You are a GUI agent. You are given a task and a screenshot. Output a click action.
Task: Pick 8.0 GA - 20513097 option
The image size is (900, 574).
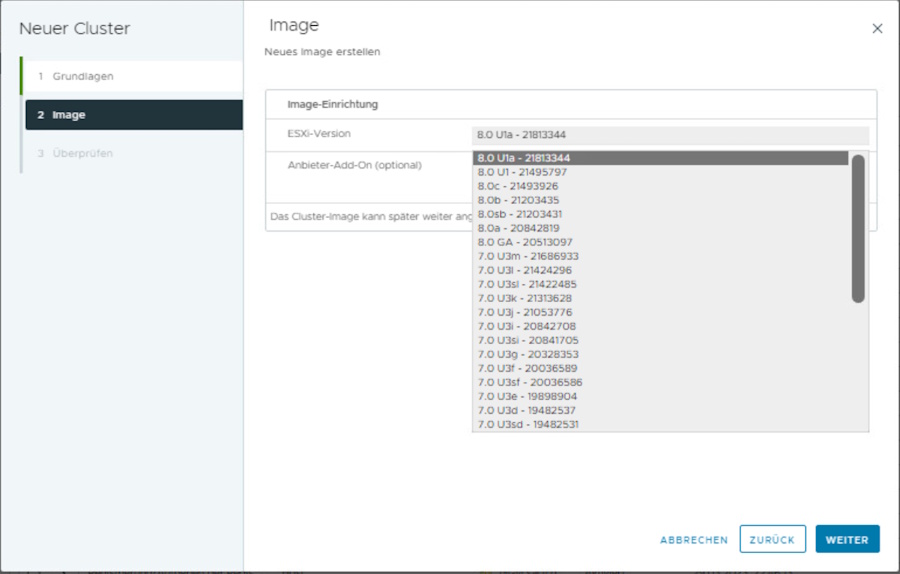(x=660, y=242)
